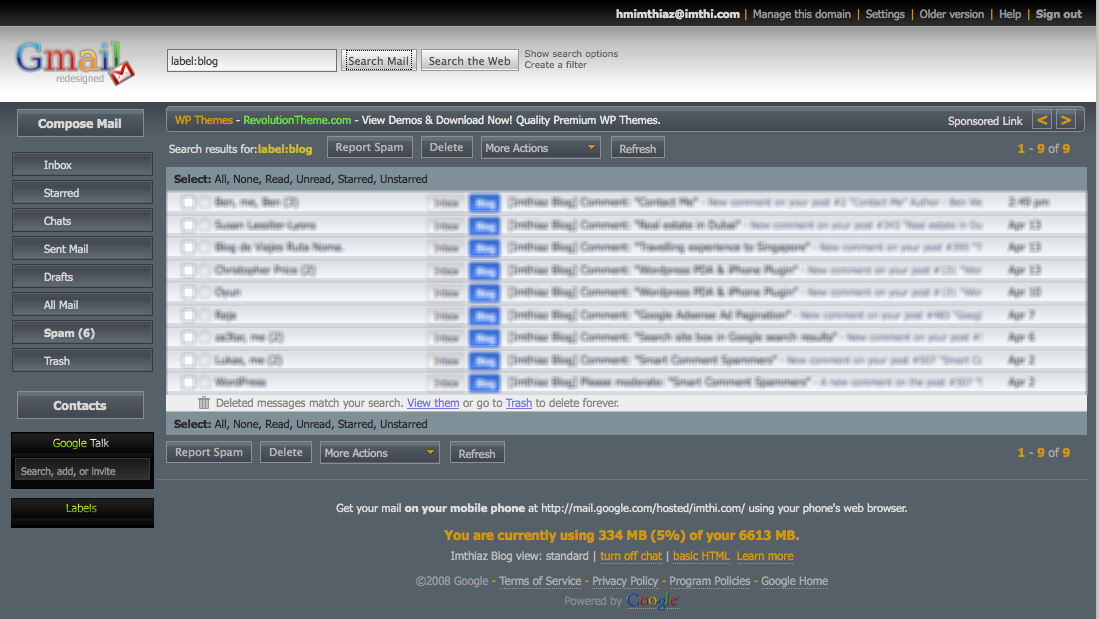Select Unread in the upper Select row
The image size is (1099, 619).
click(313, 179)
